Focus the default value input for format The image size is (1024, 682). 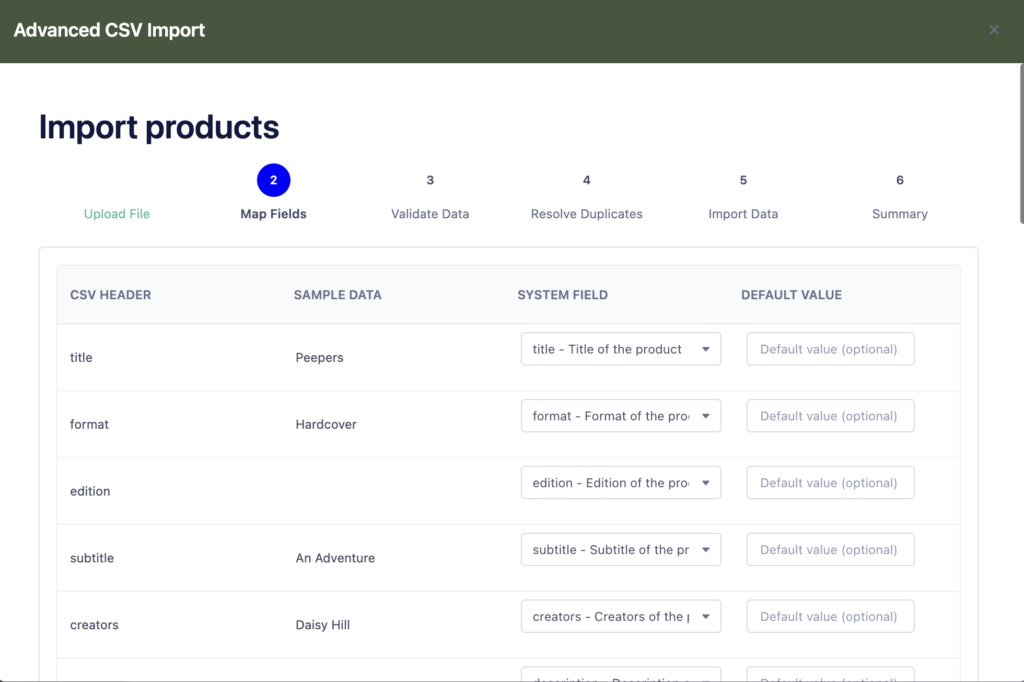pos(830,416)
